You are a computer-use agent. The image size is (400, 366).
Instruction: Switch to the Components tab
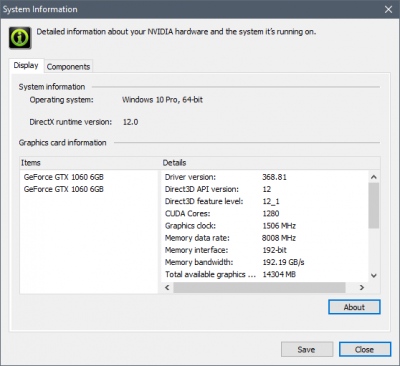pos(68,67)
